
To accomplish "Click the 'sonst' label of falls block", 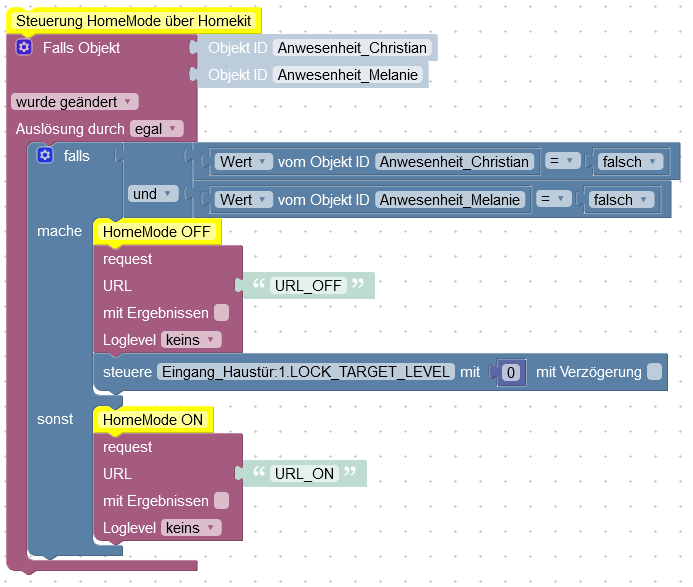I will coord(55,419).
